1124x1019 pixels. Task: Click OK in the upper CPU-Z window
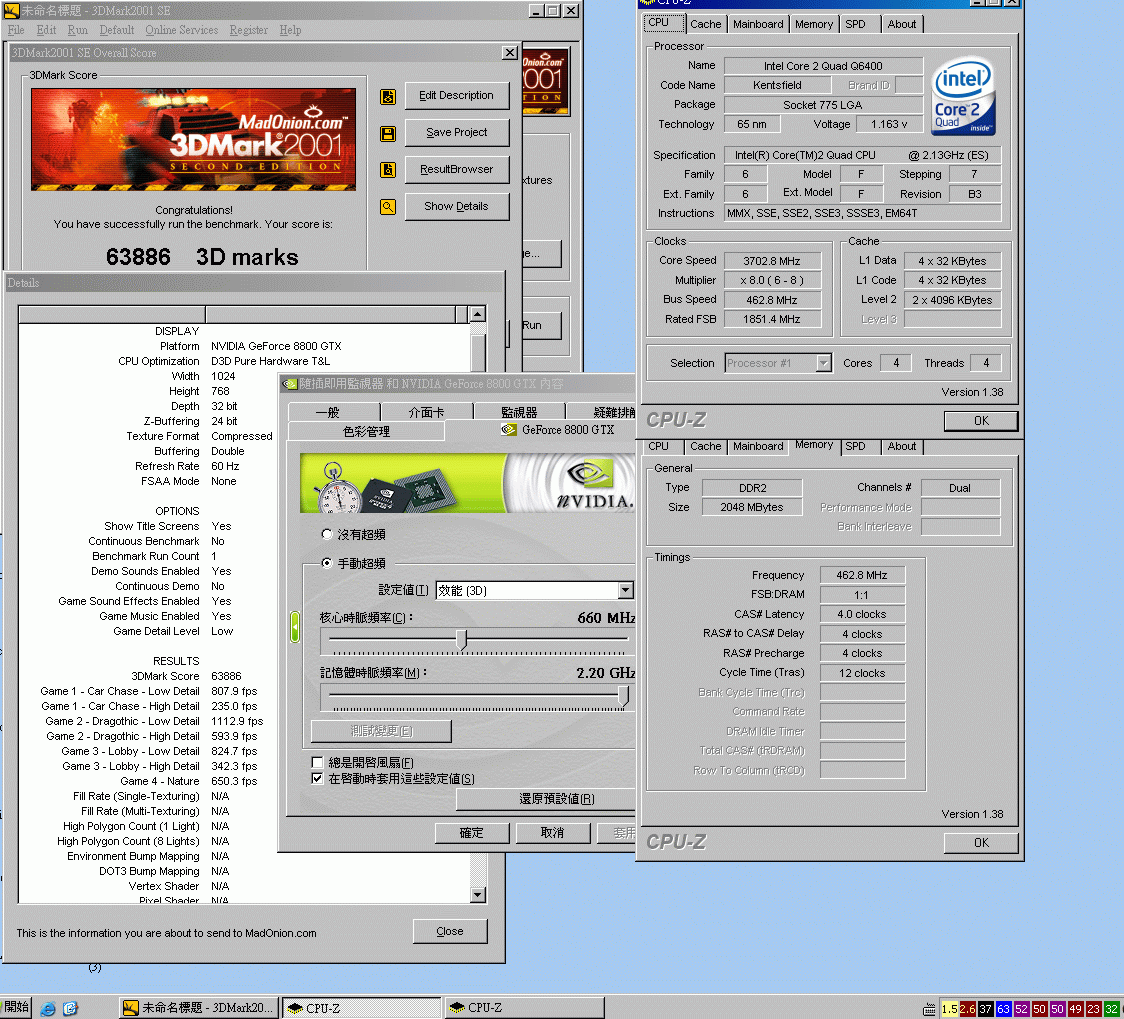(x=981, y=421)
